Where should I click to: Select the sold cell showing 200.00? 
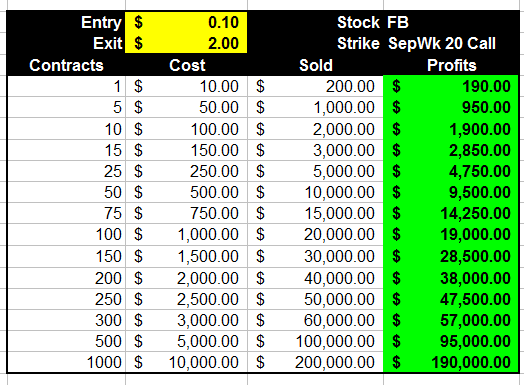[315, 87]
